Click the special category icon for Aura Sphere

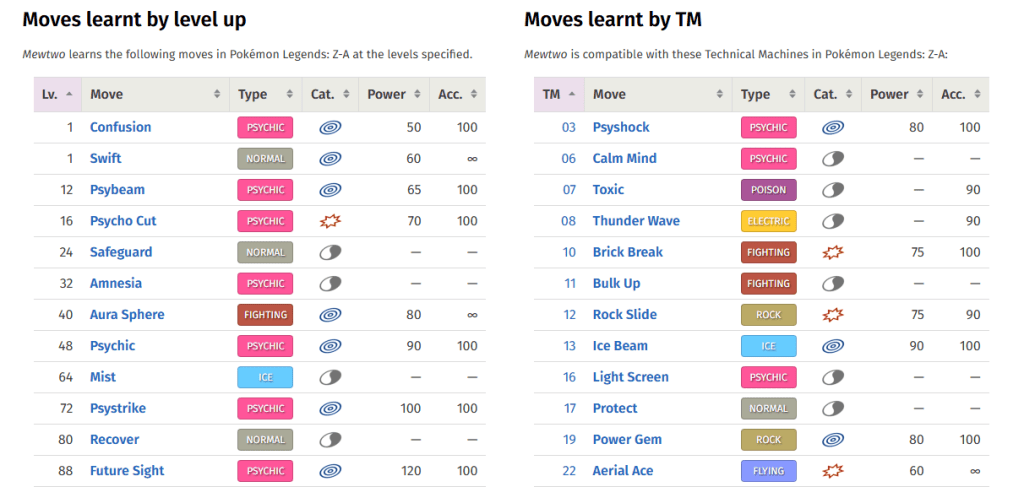[x=330, y=315]
